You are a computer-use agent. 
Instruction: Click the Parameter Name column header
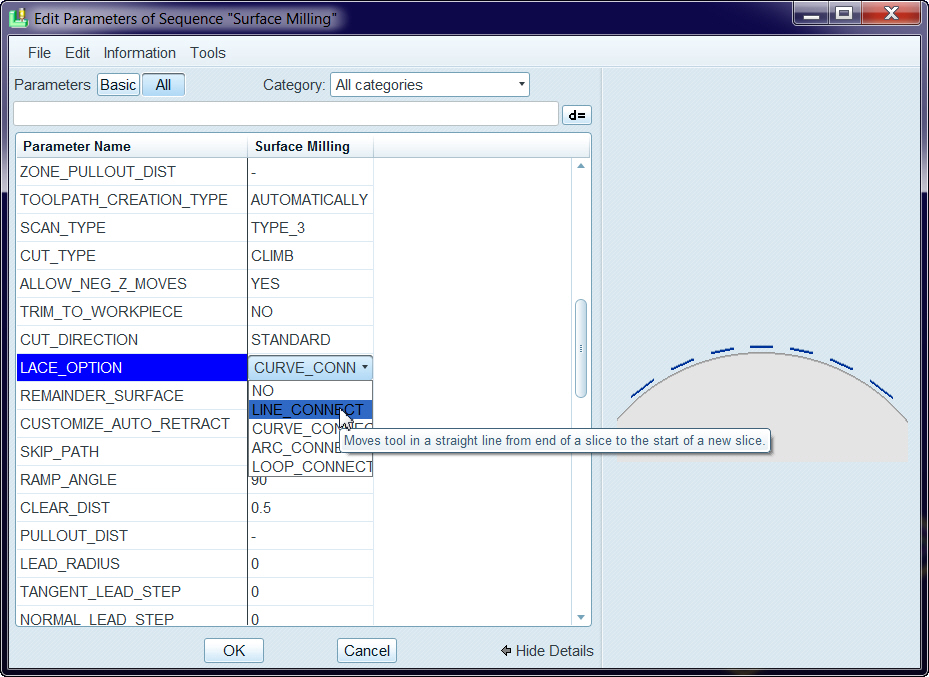pos(132,146)
